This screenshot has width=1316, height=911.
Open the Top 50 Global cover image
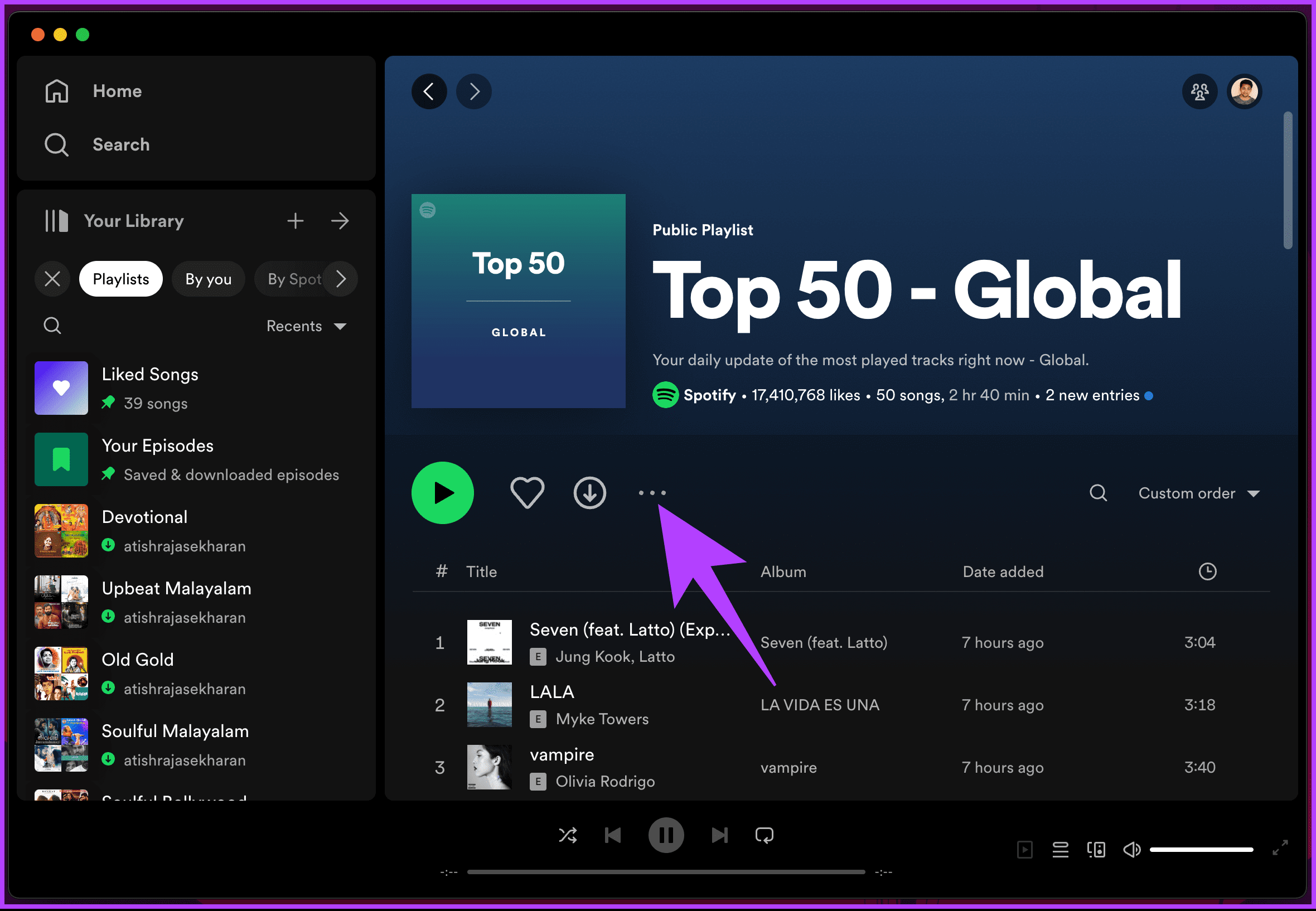[519, 302]
